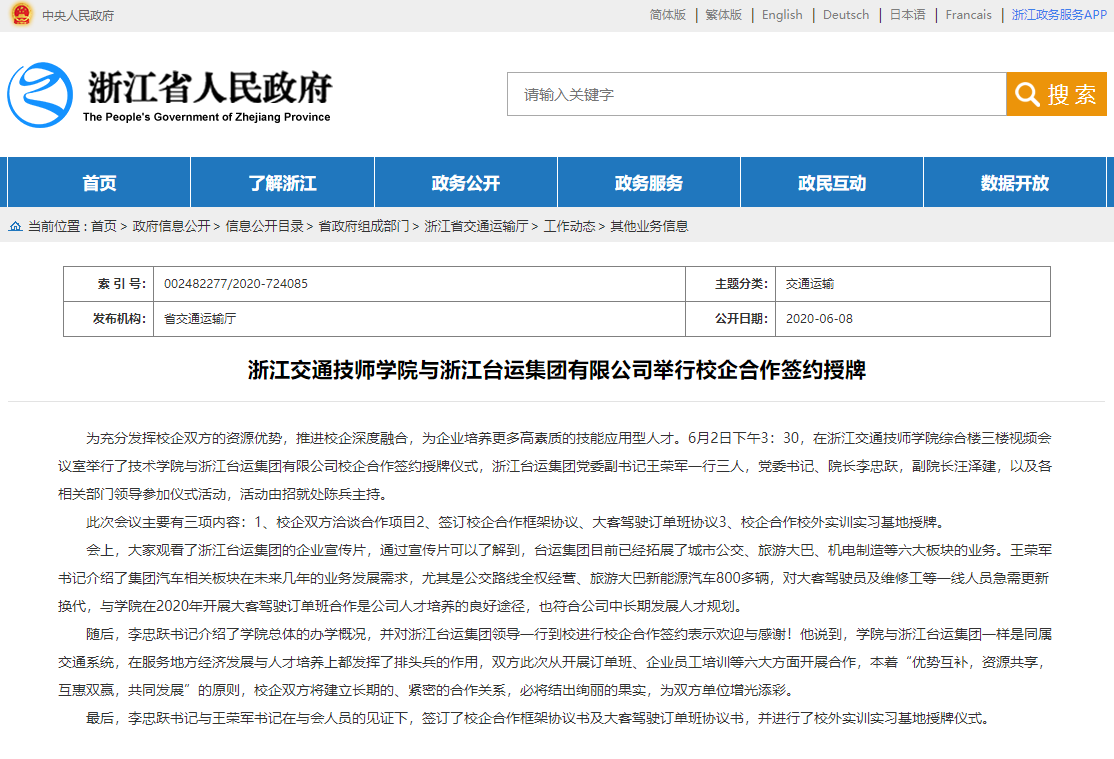Go to 其他业务信息 breadcrumb link

point(649,226)
